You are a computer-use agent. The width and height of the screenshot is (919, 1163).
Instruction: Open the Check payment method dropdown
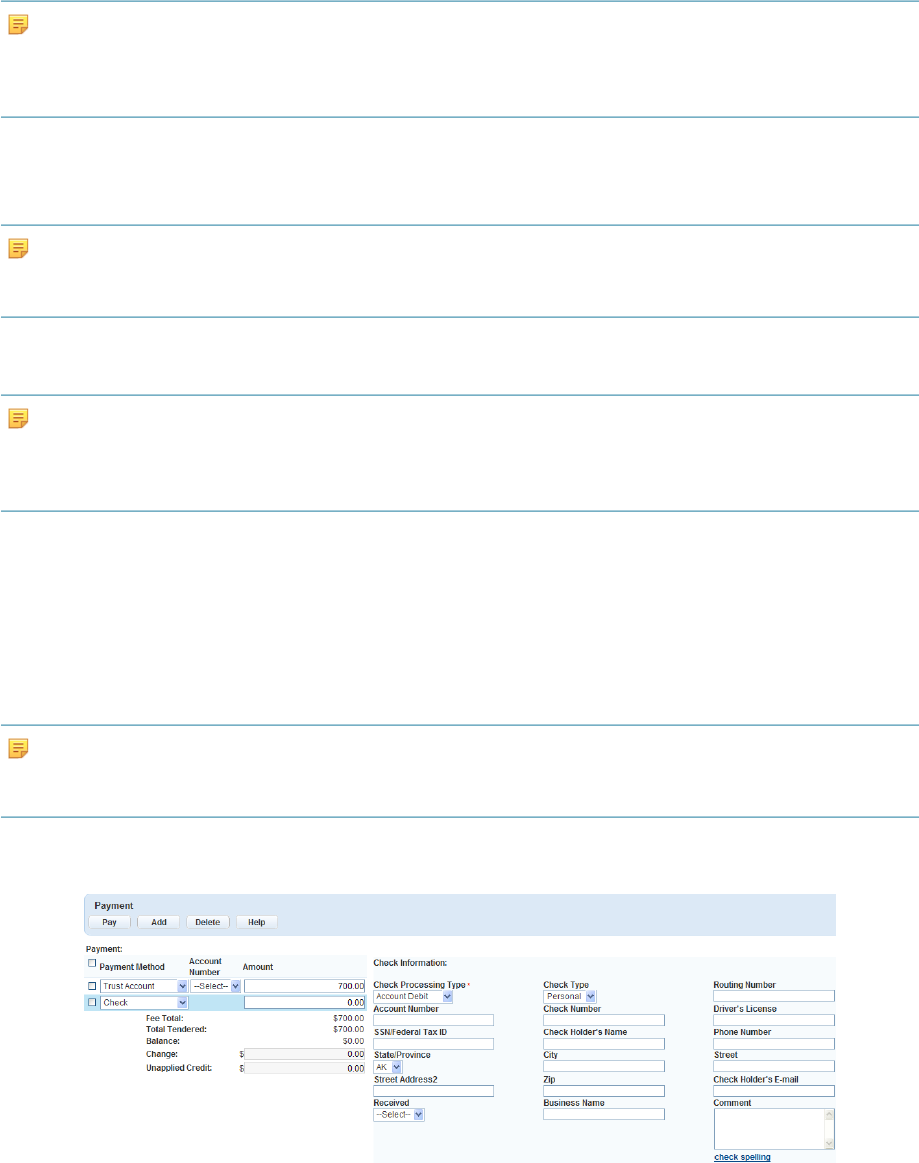click(x=144, y=1002)
